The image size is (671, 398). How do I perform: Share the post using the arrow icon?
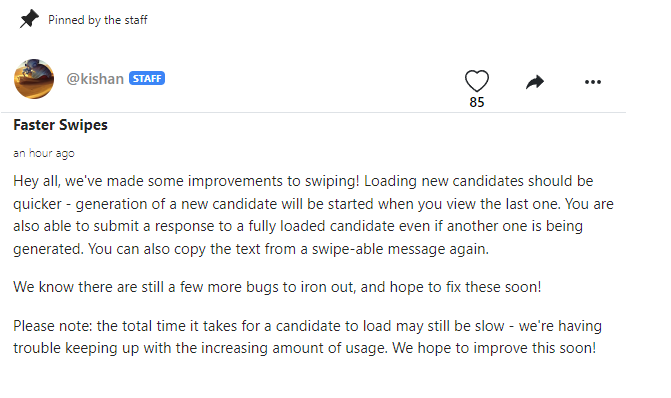click(x=534, y=82)
